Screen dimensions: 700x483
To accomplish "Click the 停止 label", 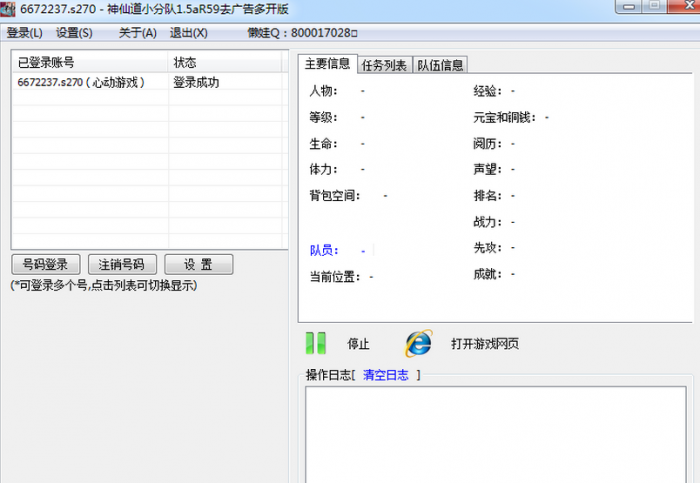I will tap(358, 344).
